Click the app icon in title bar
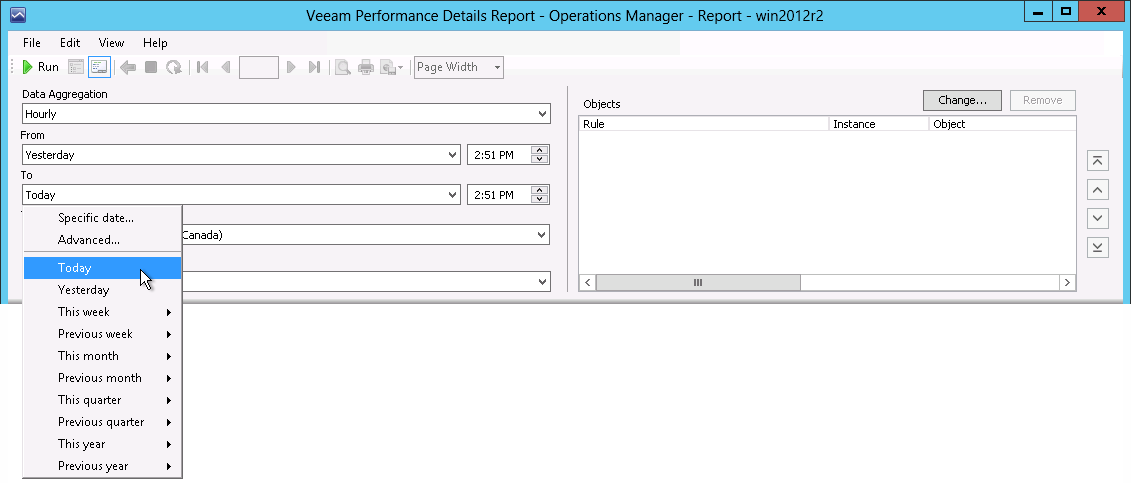Screen dimensions: 1131x483 pyautogui.click(x=17, y=14)
